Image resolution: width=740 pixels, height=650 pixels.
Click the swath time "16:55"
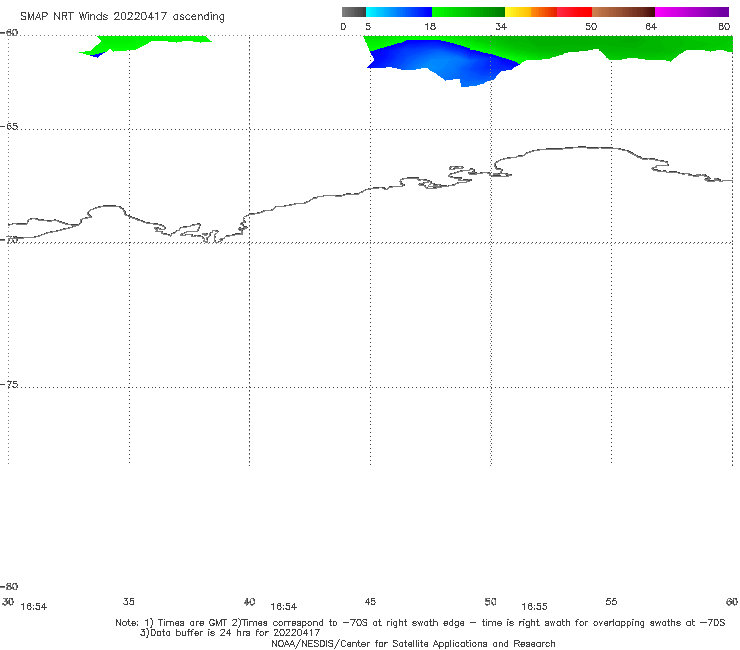click(534, 607)
